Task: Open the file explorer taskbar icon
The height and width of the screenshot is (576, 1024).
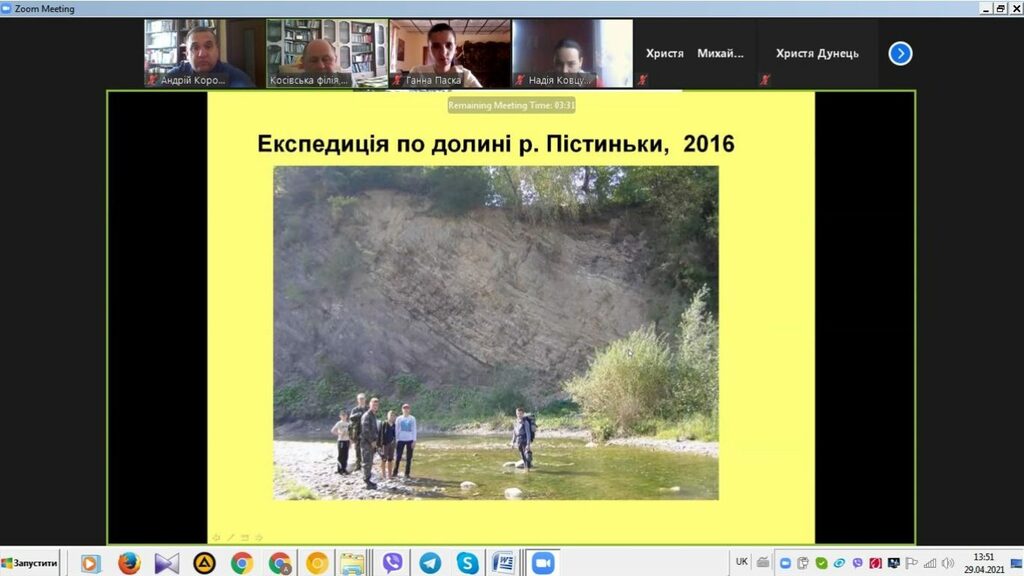Action: coord(352,563)
